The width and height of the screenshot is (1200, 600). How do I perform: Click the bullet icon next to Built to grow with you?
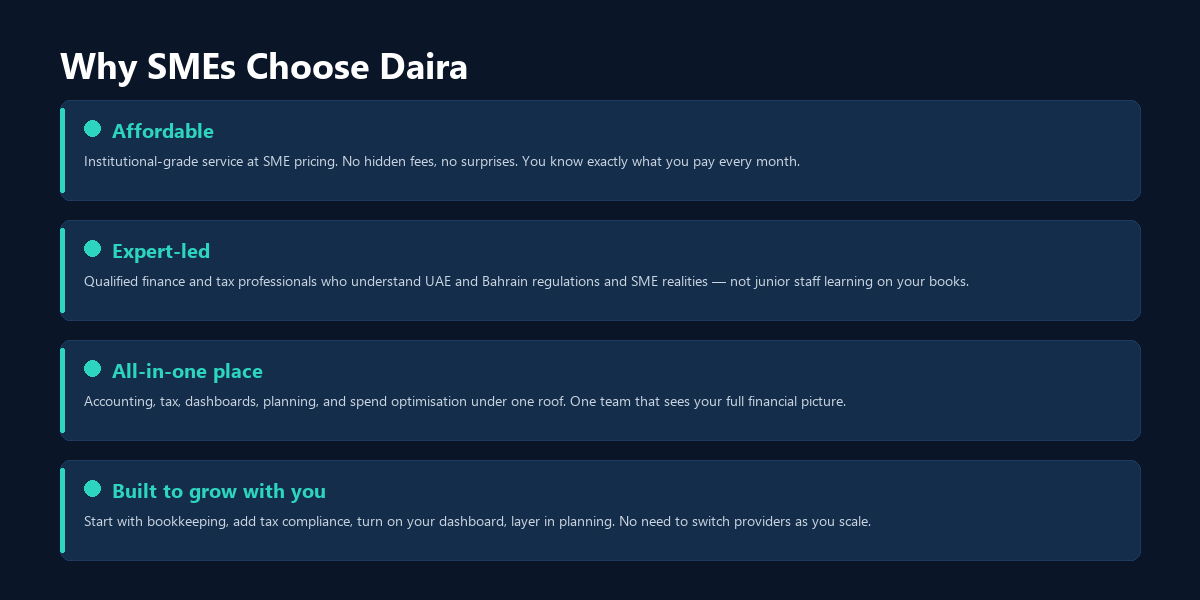pos(93,489)
